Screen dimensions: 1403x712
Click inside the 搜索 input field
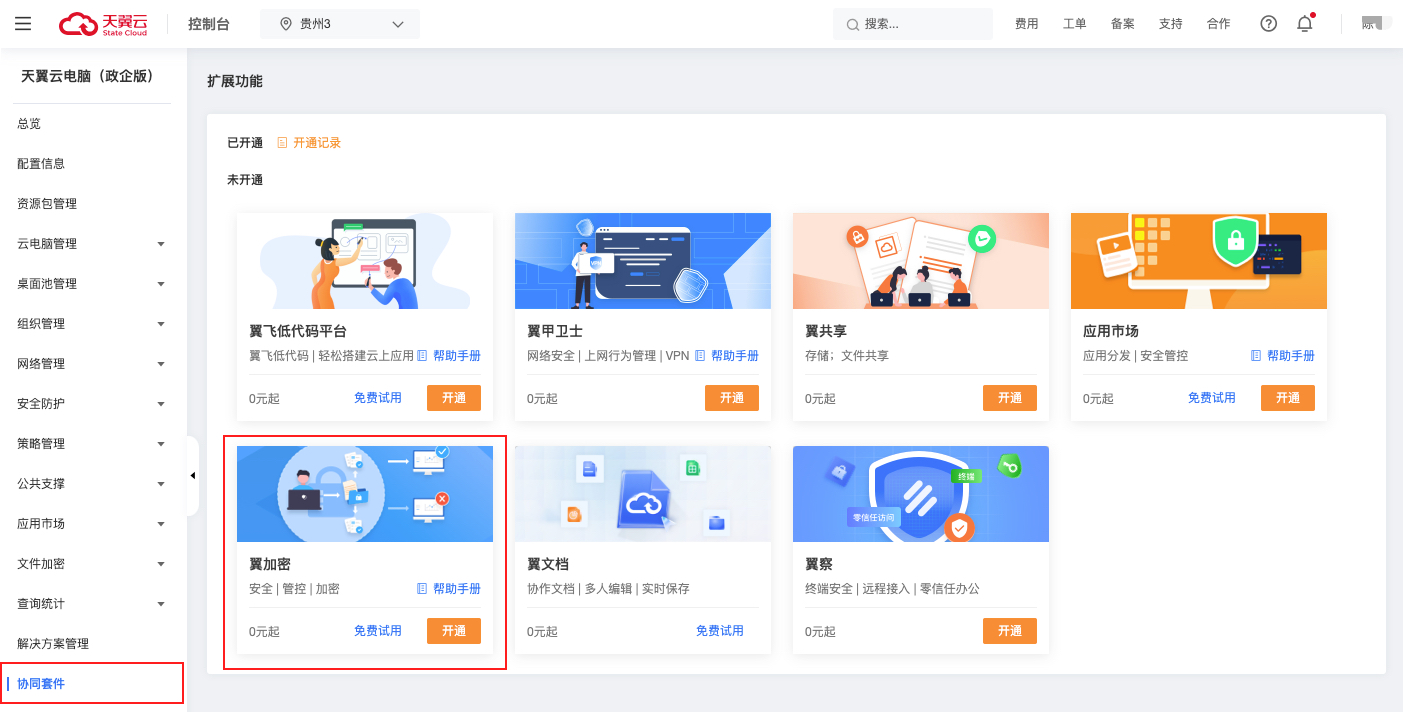point(910,23)
